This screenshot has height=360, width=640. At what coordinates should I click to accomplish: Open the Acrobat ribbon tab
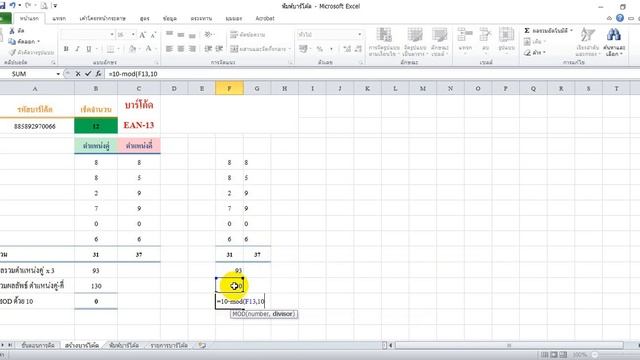(x=265, y=18)
